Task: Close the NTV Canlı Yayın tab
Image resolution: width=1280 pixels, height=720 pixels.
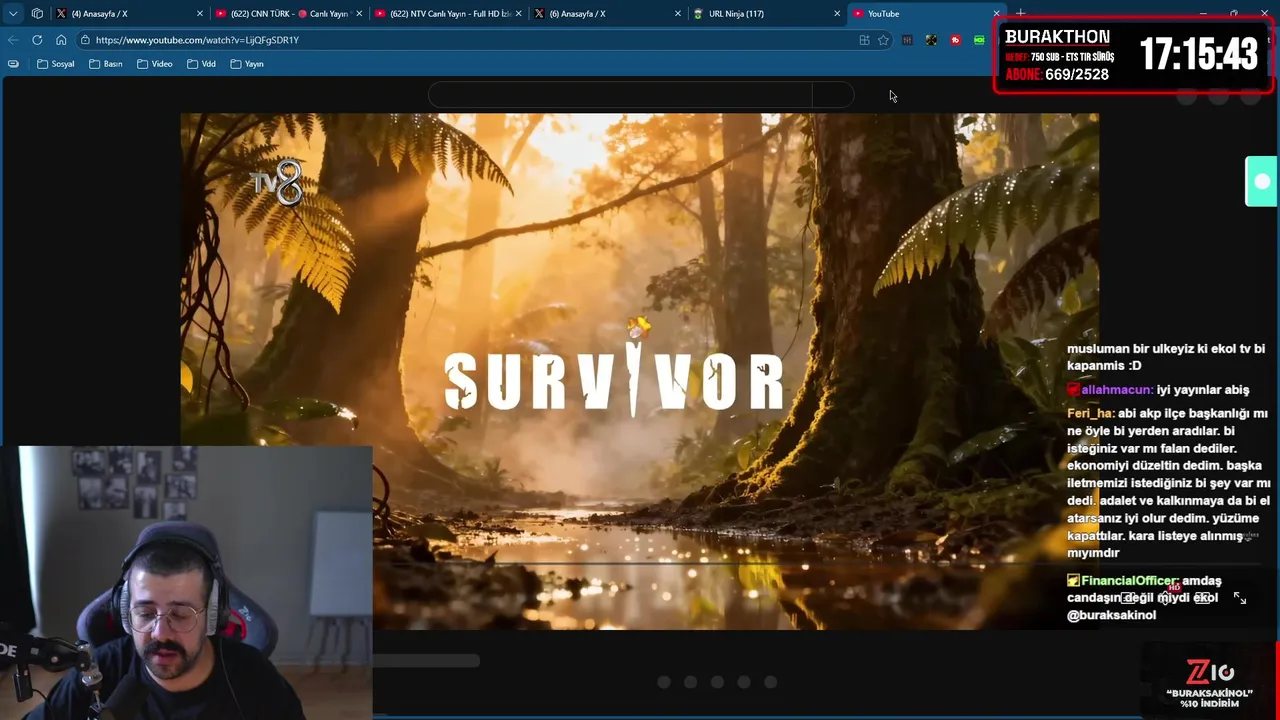Action: coord(518,14)
